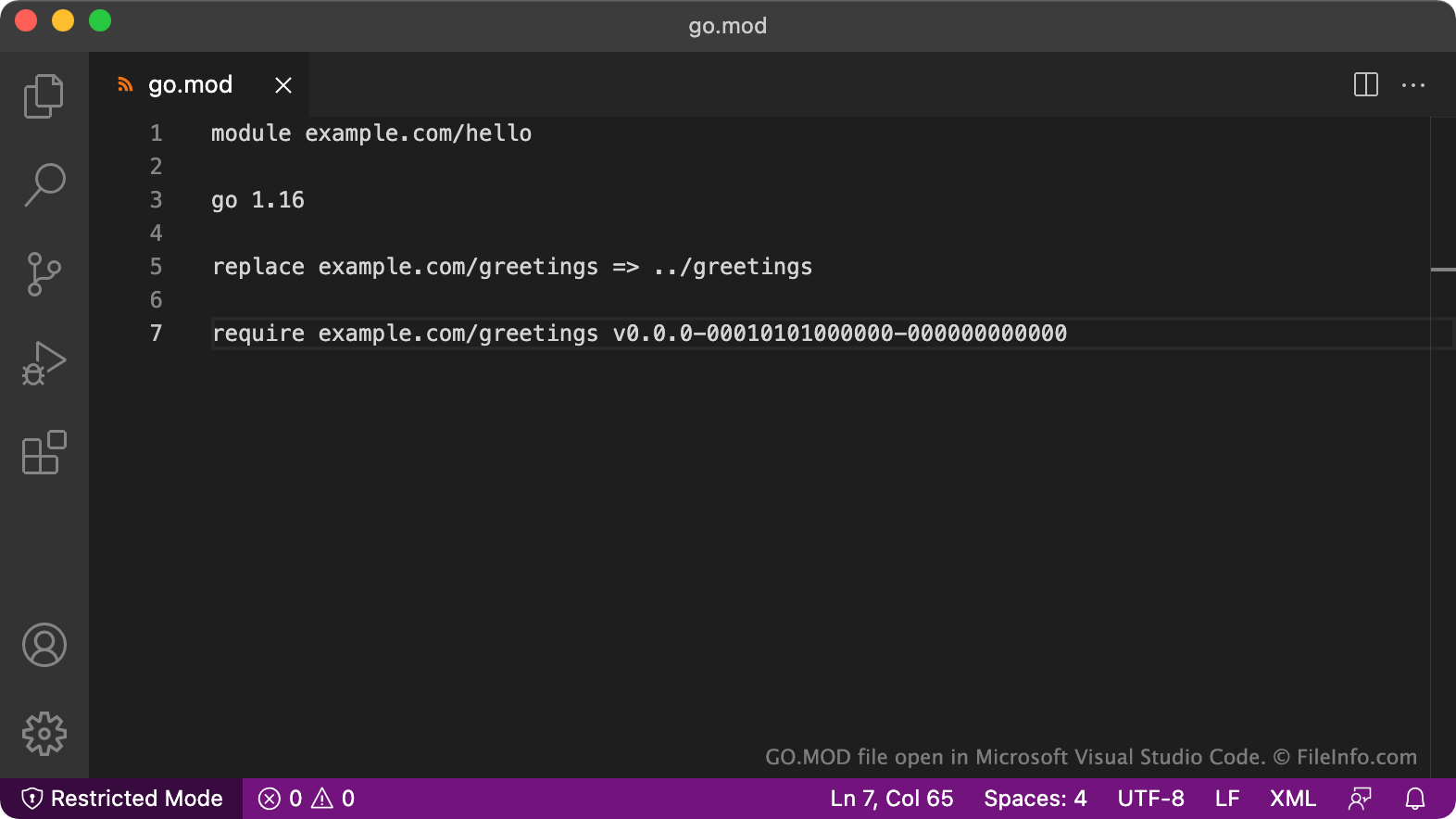Click the go.mod file type icon in tab
1456x819 pixels.
(125, 85)
